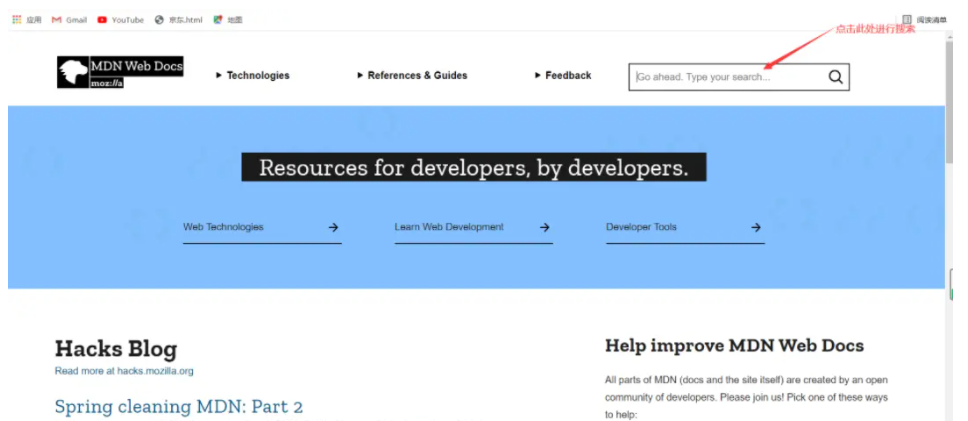This screenshot has width=968, height=421.
Task: Click the 'Hacks Blog' heading
Action: [x=116, y=348]
